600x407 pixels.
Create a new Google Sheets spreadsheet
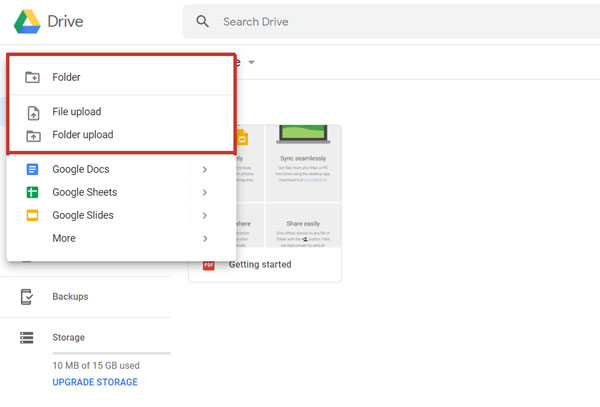click(99, 192)
